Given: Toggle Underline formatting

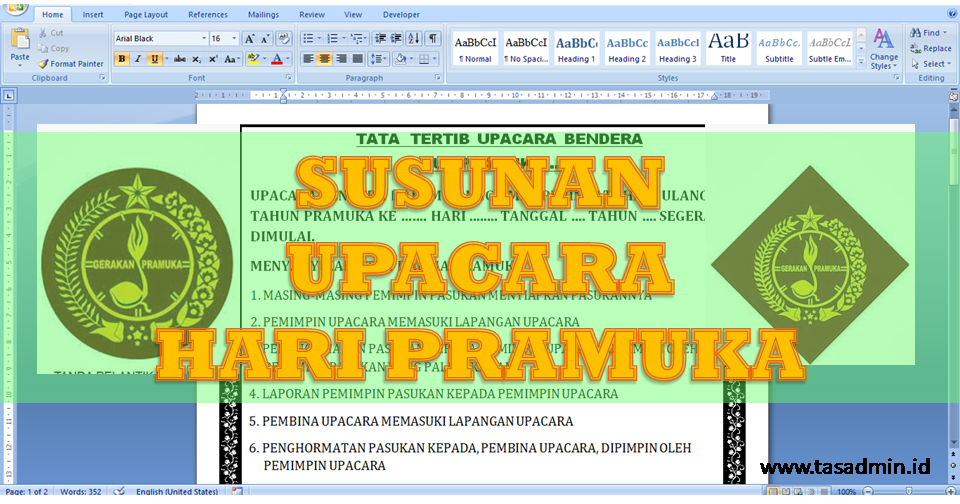Looking at the screenshot, I should (154, 59).
